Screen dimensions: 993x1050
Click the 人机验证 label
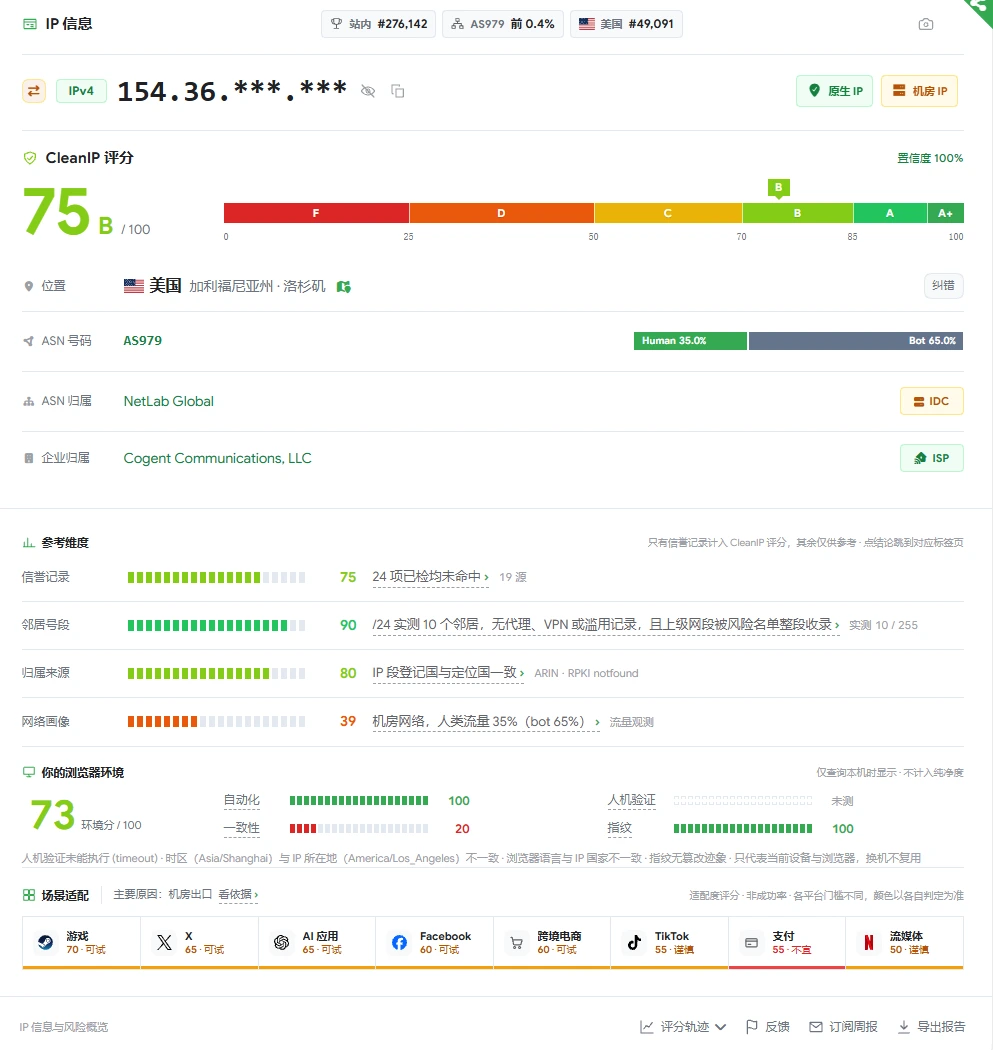[631, 800]
